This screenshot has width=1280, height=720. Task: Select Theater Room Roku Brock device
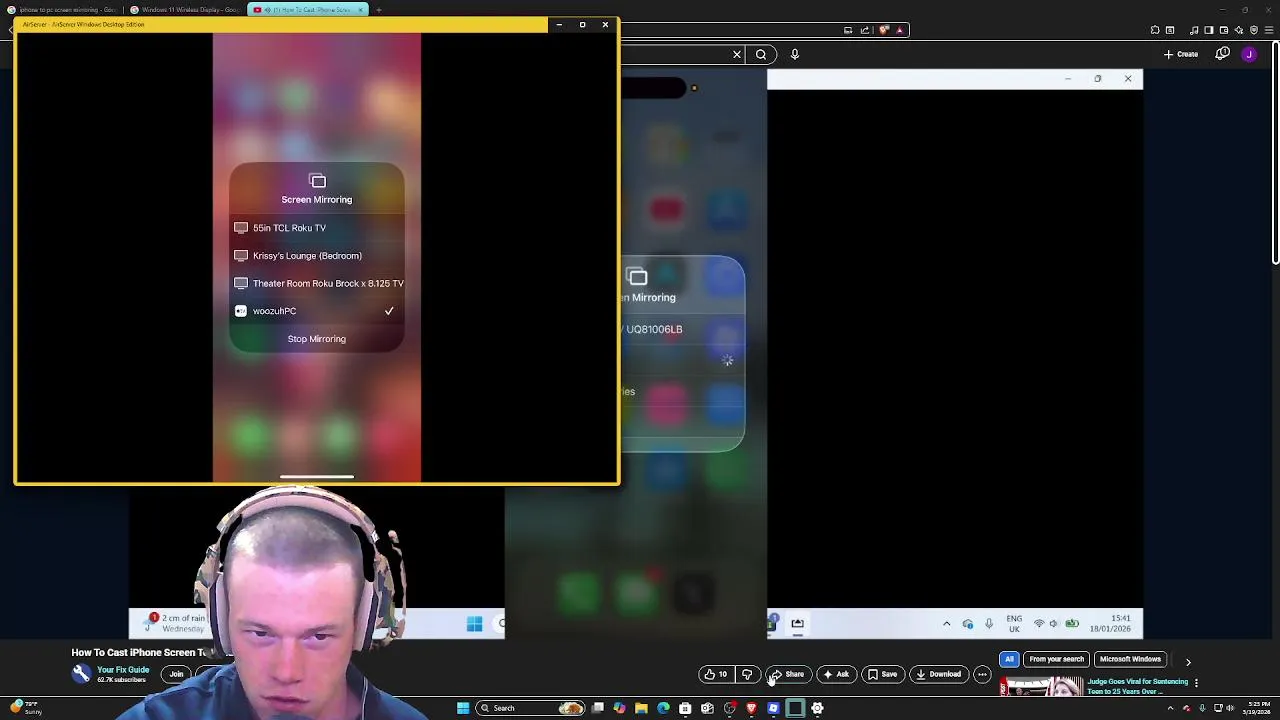click(x=317, y=283)
